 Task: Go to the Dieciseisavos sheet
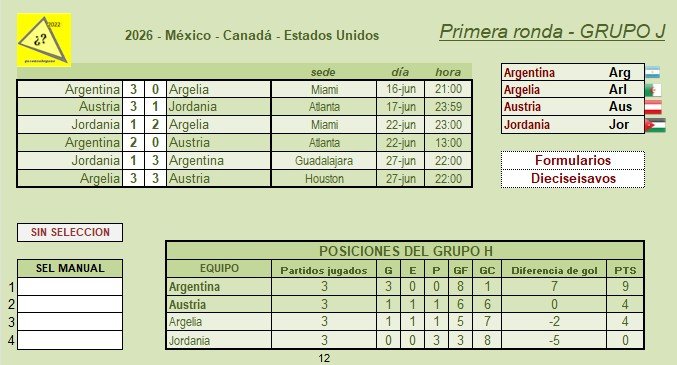[x=573, y=178]
